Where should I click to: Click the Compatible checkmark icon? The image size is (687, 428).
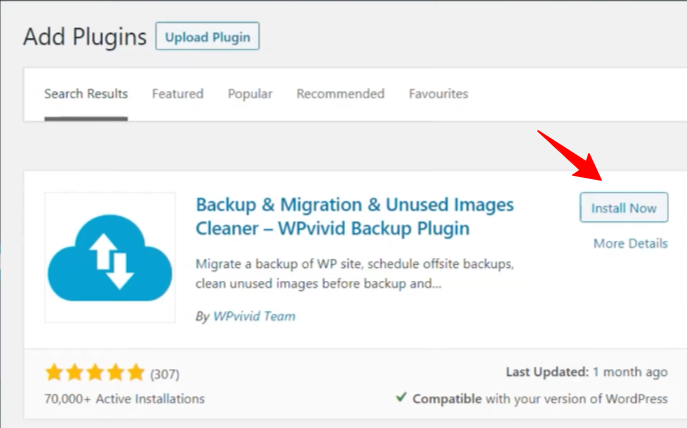pyautogui.click(x=401, y=398)
